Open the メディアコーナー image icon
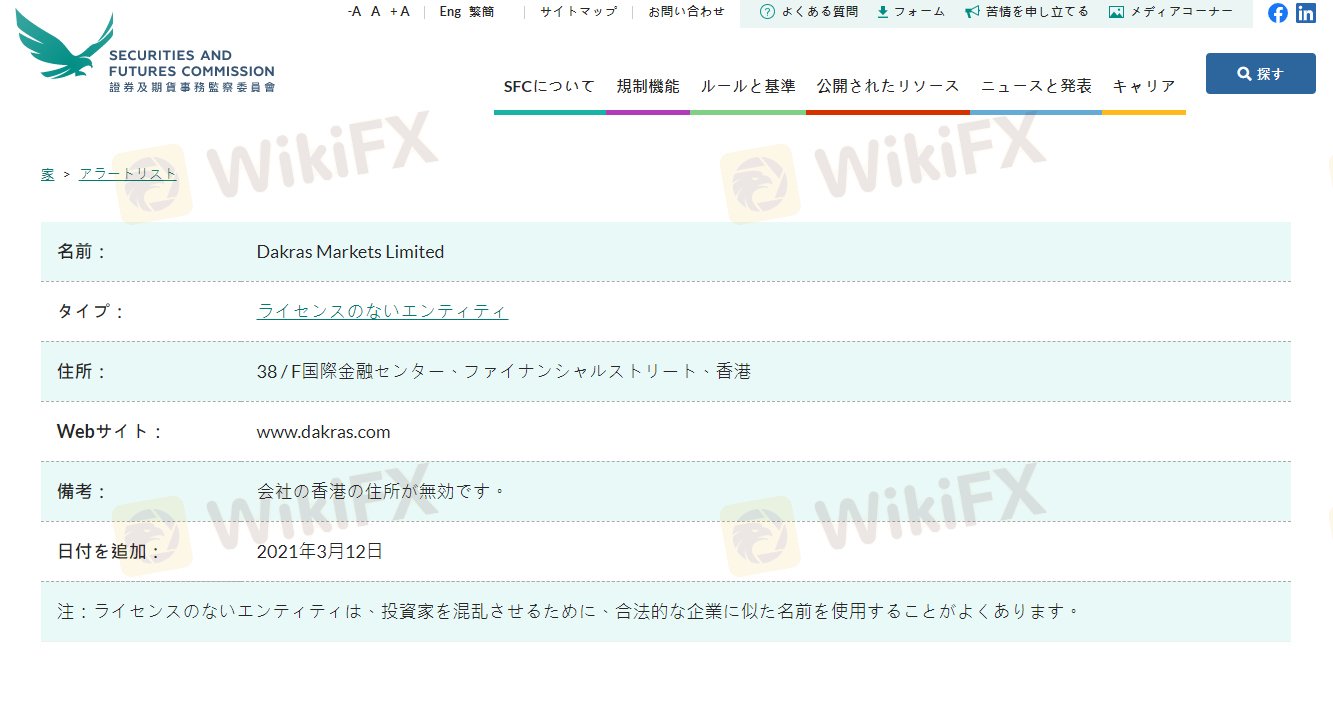This screenshot has height=727, width=1333. pyautogui.click(x=1116, y=12)
